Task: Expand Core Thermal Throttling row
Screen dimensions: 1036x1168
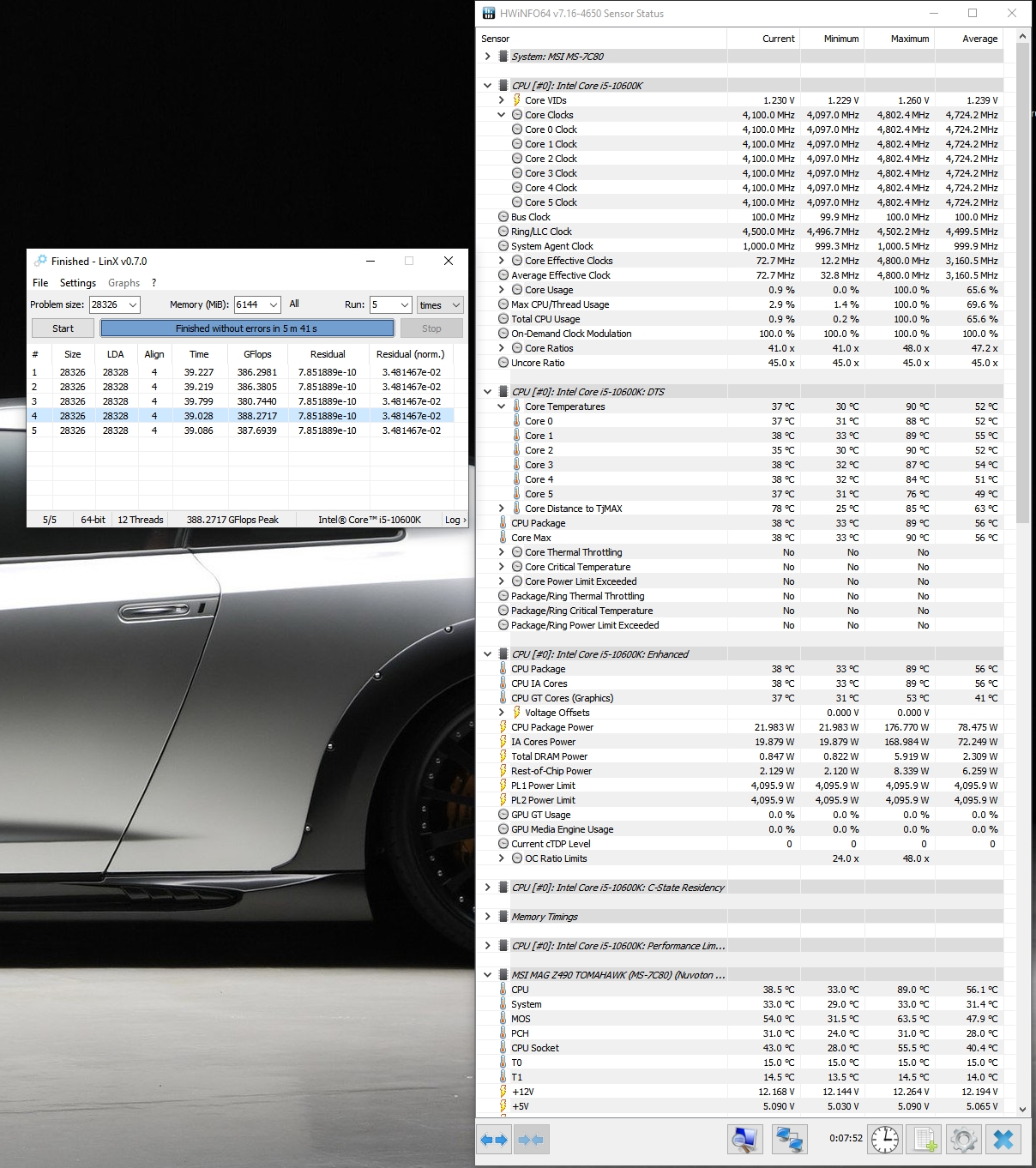Action: [x=502, y=552]
